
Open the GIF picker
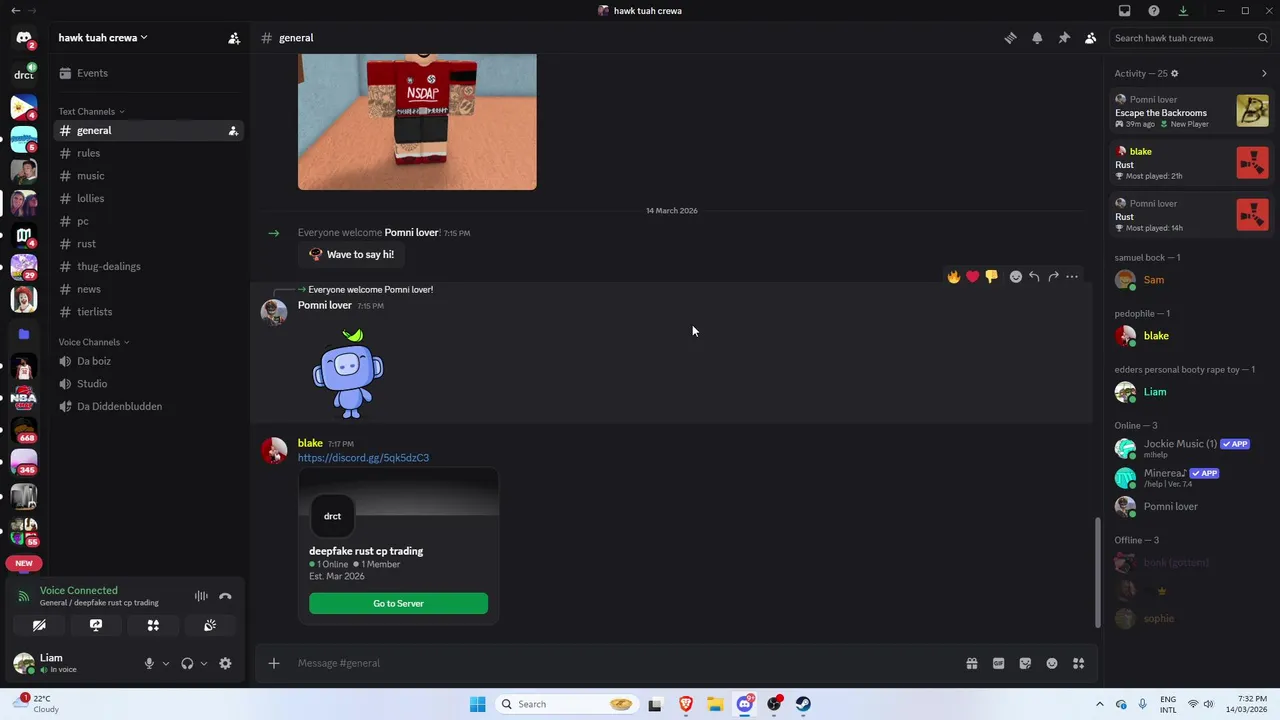point(998,663)
